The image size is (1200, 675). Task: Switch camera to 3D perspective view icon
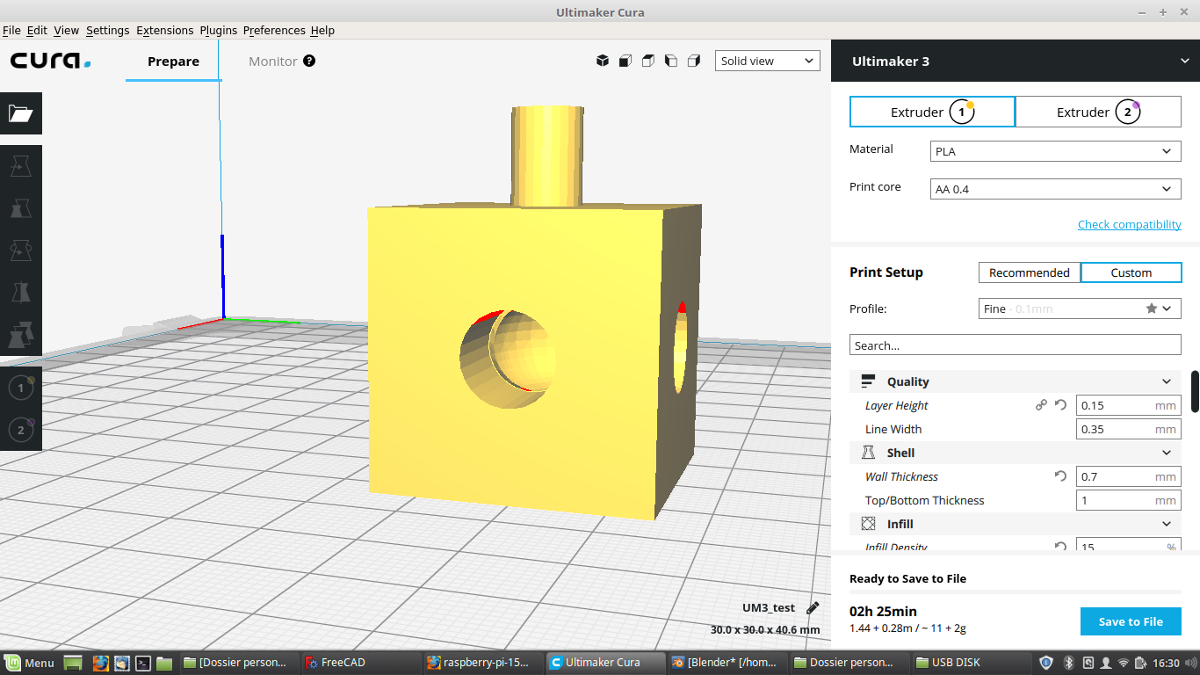(x=603, y=61)
